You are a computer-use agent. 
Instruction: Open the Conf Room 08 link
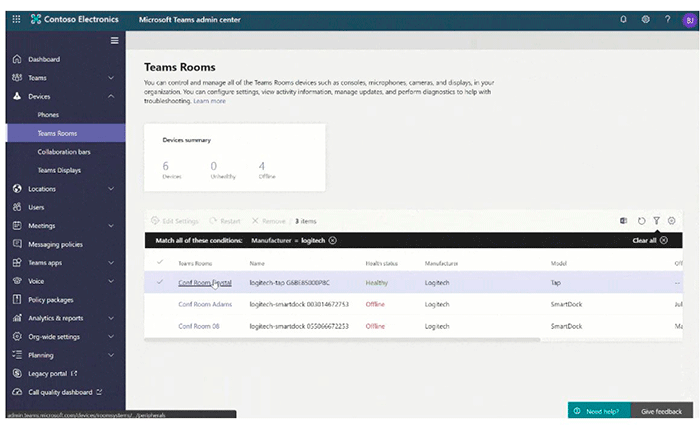(199, 326)
